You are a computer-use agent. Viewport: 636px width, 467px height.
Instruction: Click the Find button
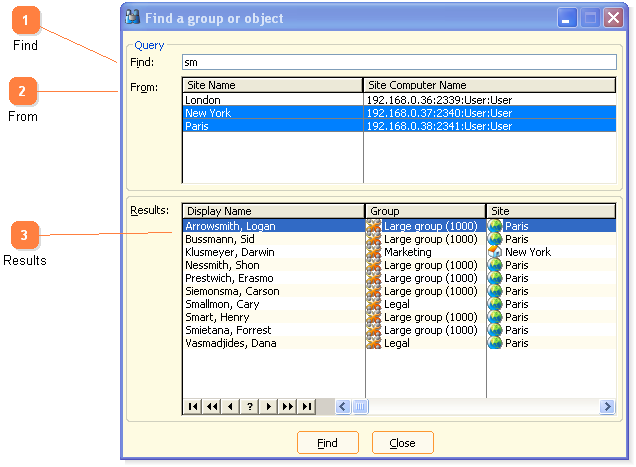pos(328,443)
